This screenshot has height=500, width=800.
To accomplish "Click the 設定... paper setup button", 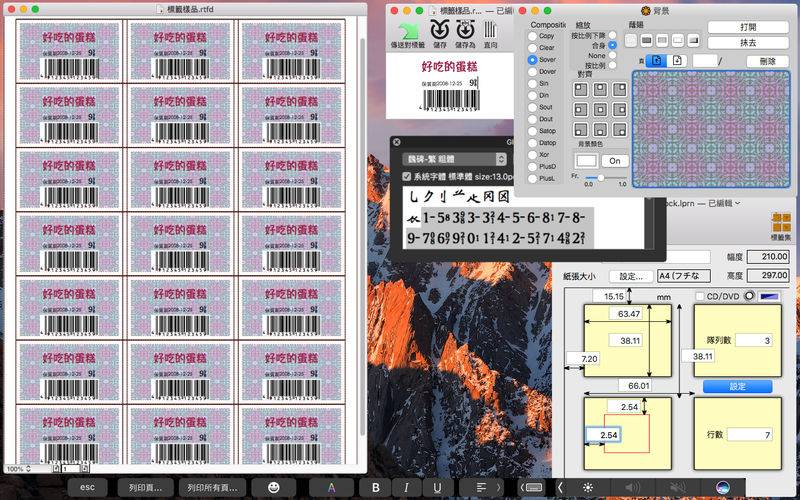I will tap(631, 276).
